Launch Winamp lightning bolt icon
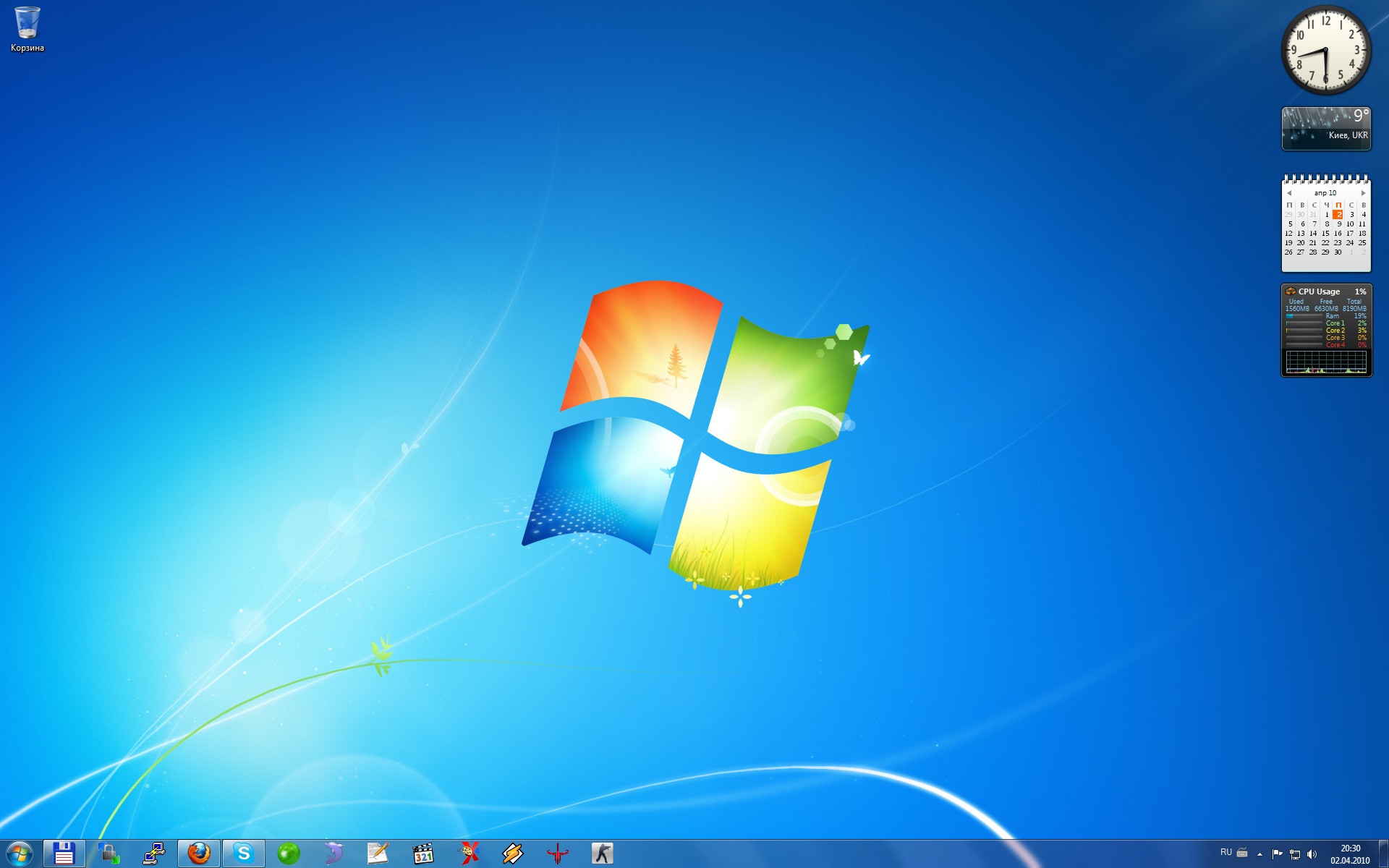The width and height of the screenshot is (1389, 868). click(x=513, y=854)
